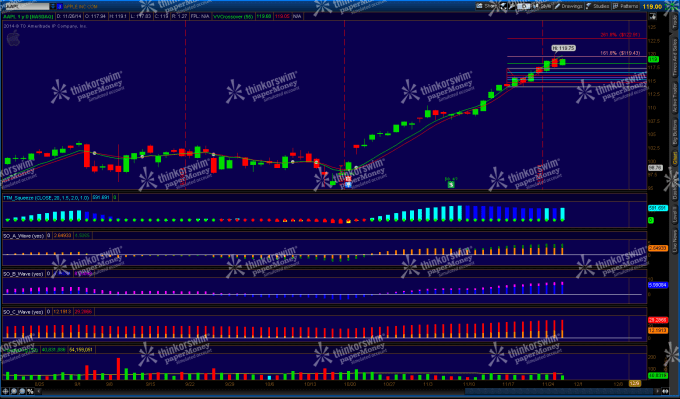Open the Style menu
Screen dimensions: 680x399
coord(542,6)
